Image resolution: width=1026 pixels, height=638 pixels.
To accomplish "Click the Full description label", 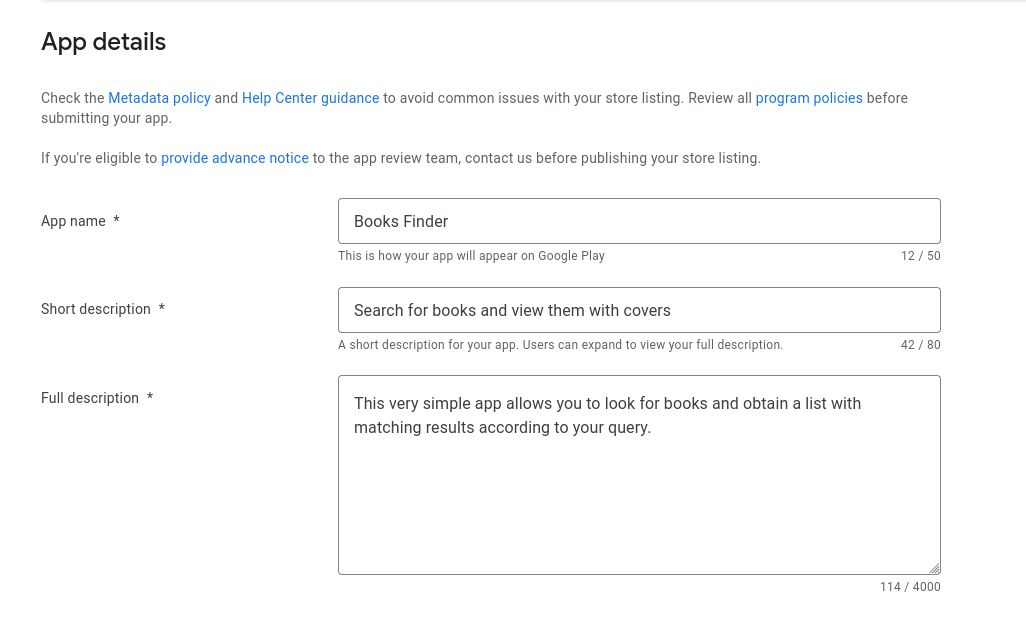I will [x=88, y=398].
